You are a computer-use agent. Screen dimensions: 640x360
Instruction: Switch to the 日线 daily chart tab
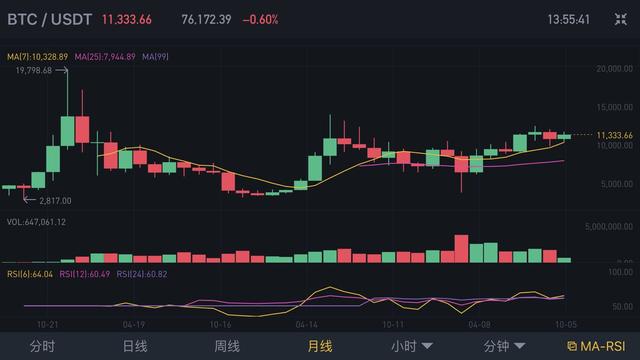point(135,347)
